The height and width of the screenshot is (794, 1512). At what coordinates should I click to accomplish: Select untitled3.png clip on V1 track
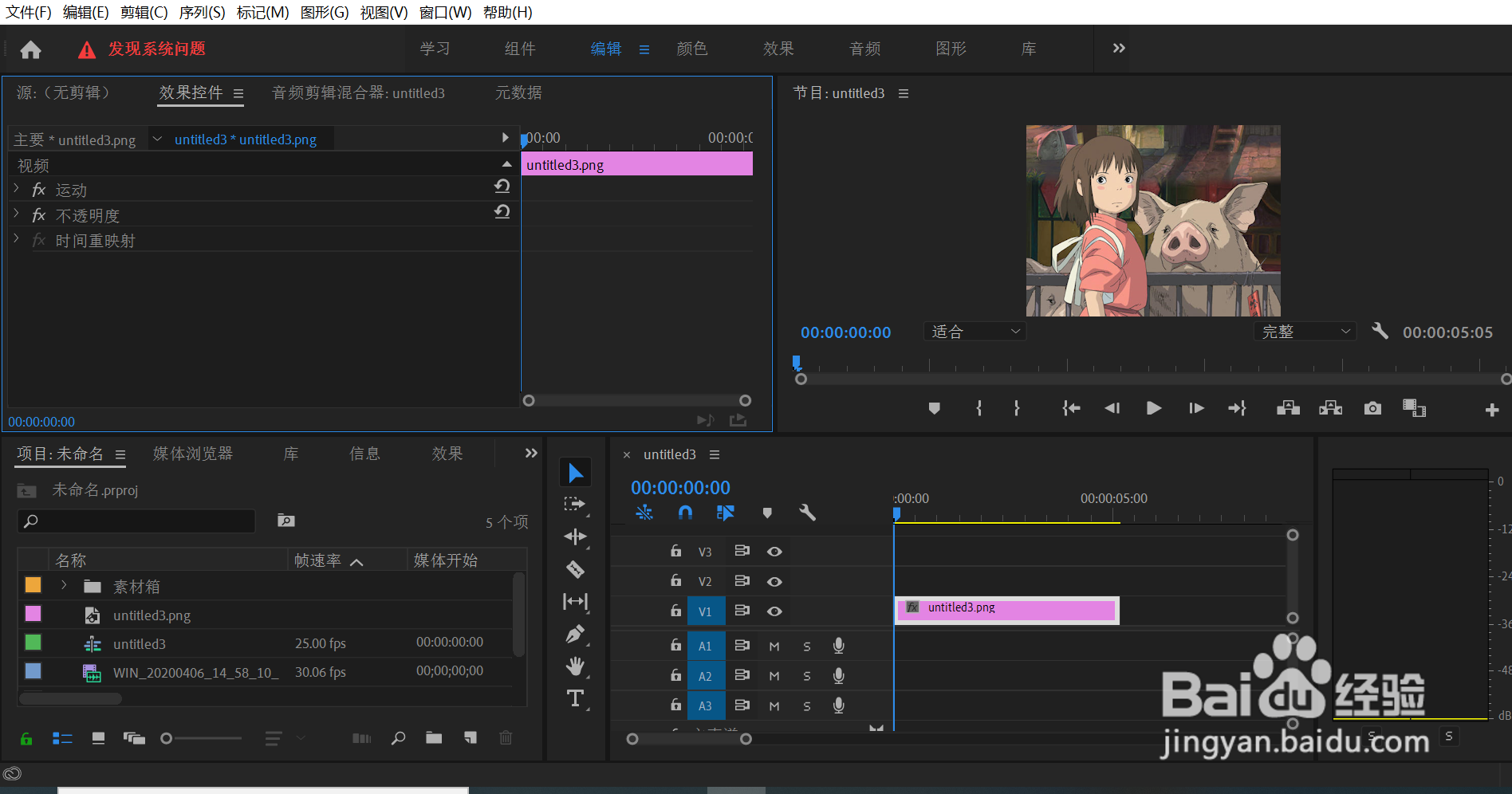1006,610
